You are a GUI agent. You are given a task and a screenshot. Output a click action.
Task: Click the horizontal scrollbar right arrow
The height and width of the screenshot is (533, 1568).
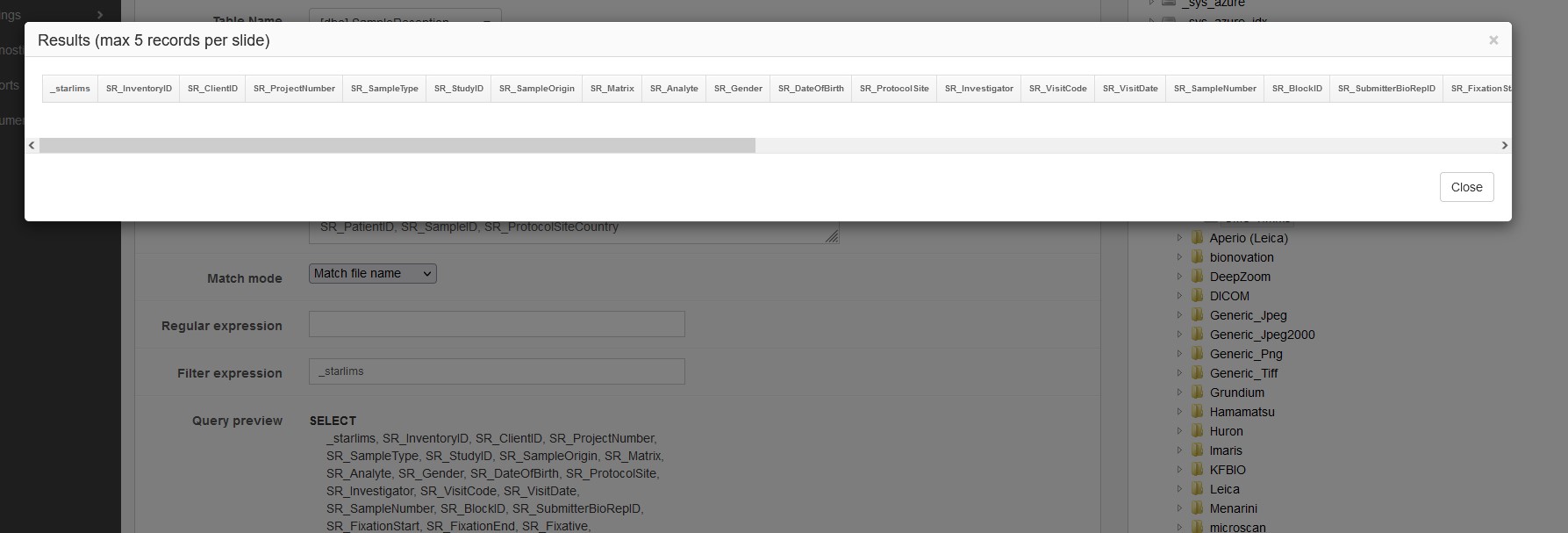tap(1504, 146)
